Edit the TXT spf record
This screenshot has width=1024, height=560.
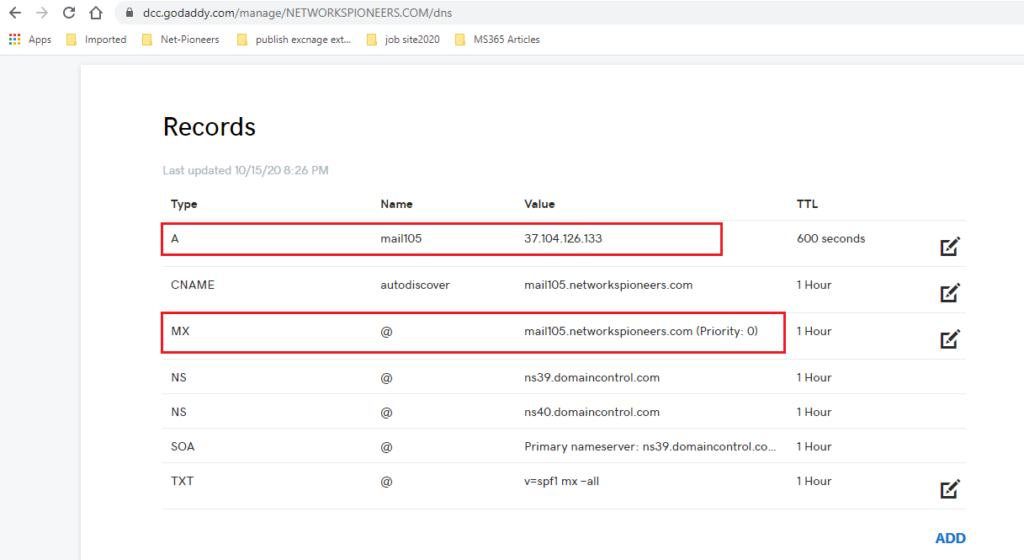(x=950, y=489)
